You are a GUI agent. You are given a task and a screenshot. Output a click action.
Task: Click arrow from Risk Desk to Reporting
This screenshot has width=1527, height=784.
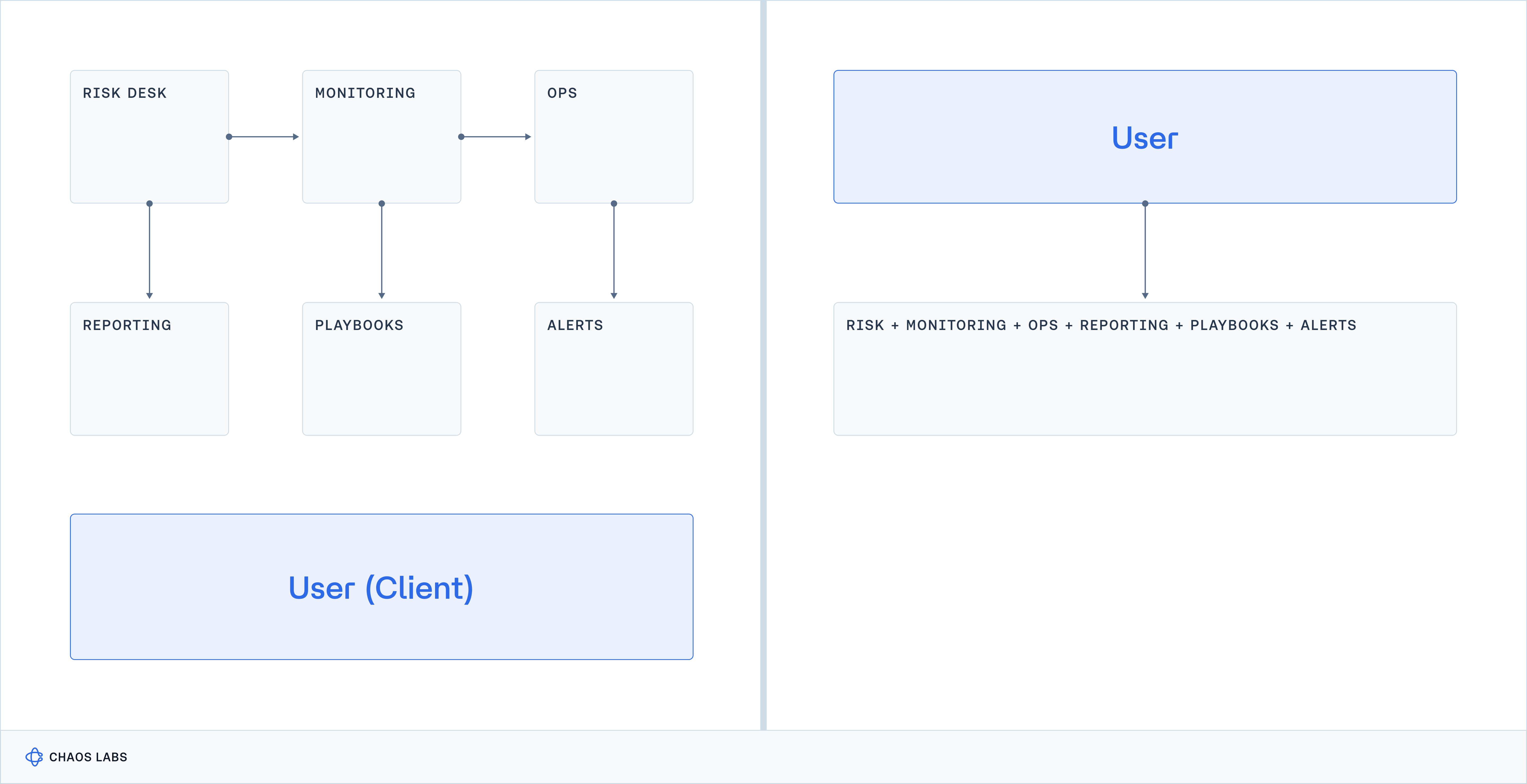pyautogui.click(x=149, y=252)
